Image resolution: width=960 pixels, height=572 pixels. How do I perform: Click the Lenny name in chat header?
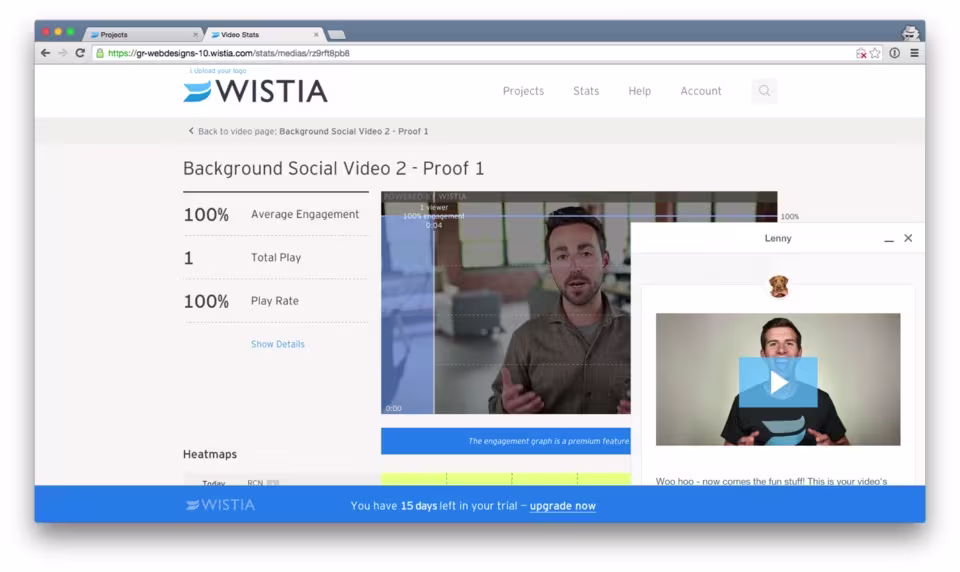778,238
